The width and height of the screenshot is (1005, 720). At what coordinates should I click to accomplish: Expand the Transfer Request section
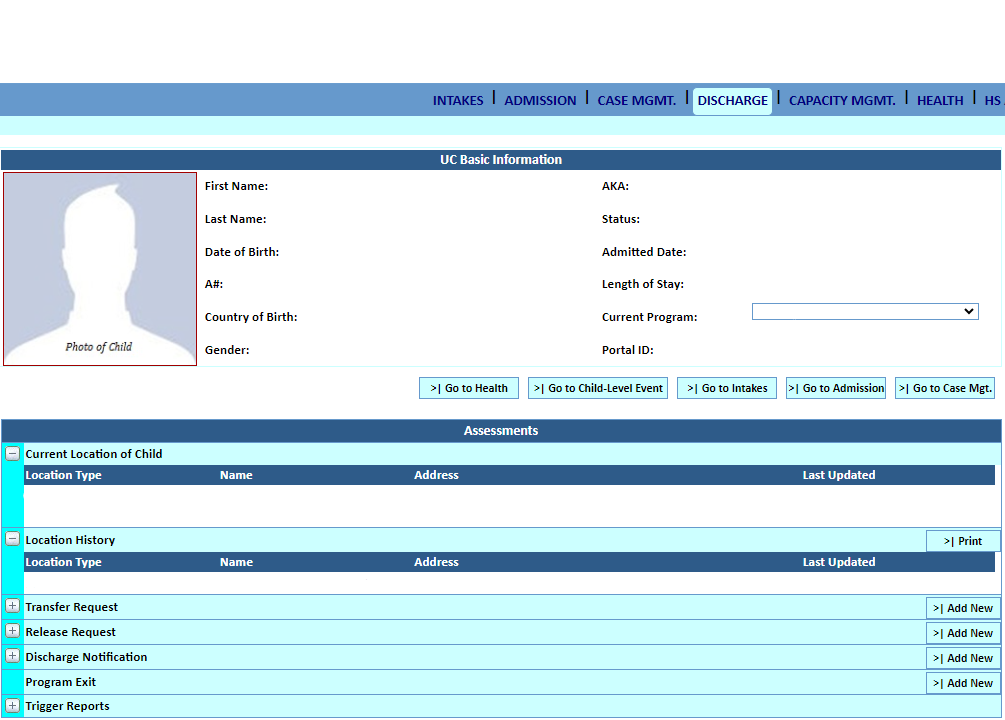(12, 606)
